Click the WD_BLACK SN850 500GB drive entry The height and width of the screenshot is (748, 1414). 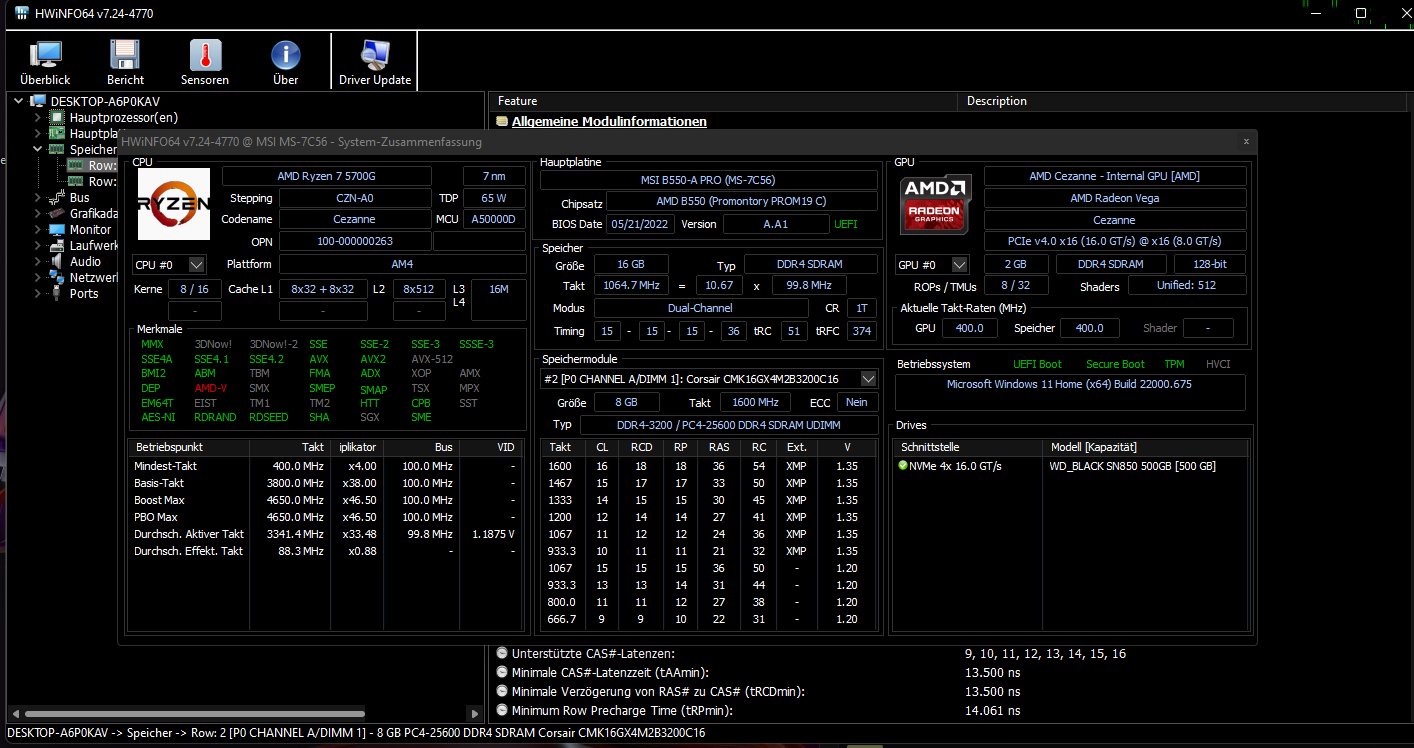point(1132,466)
